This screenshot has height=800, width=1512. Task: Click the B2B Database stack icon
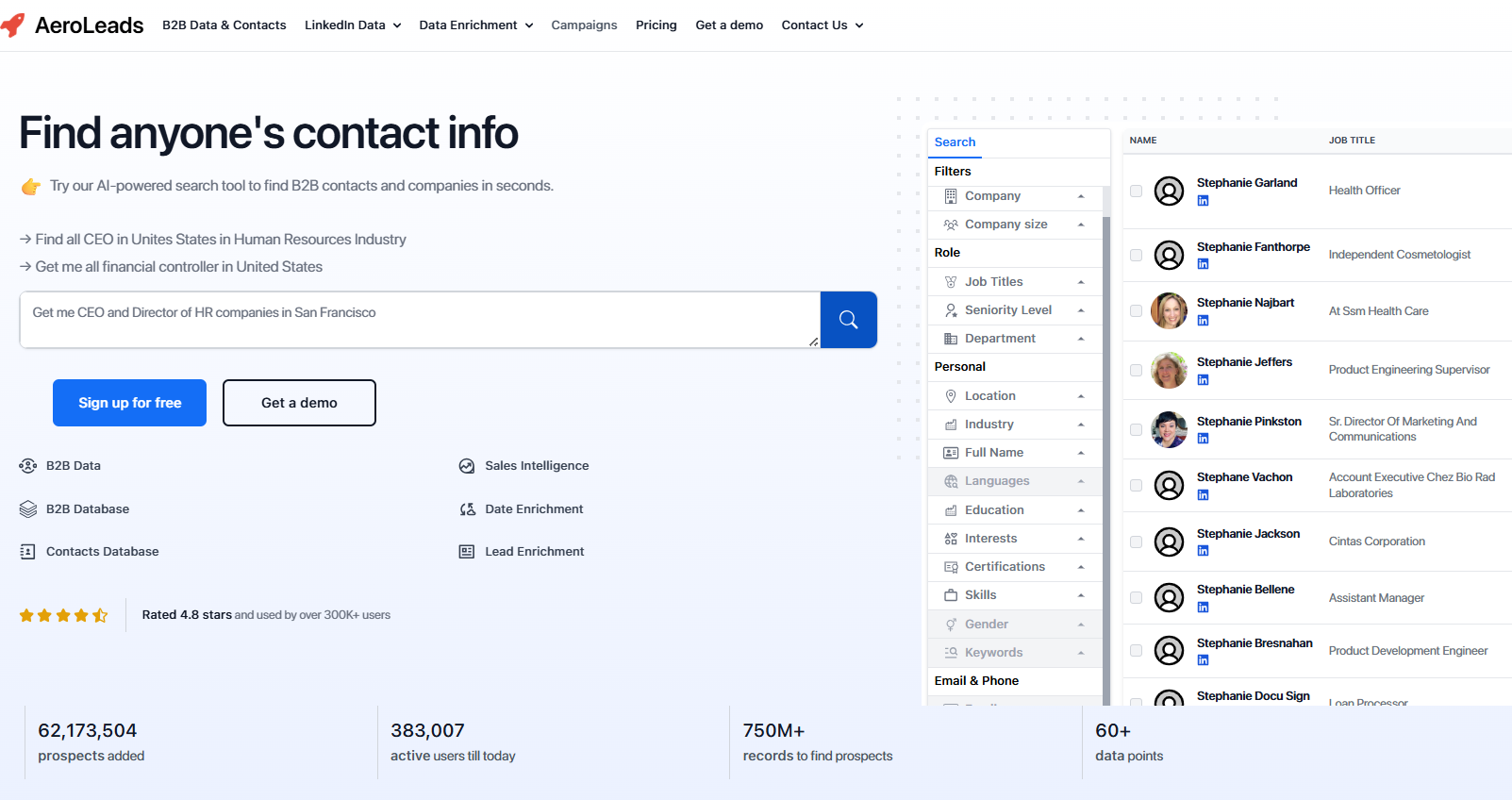[28, 509]
